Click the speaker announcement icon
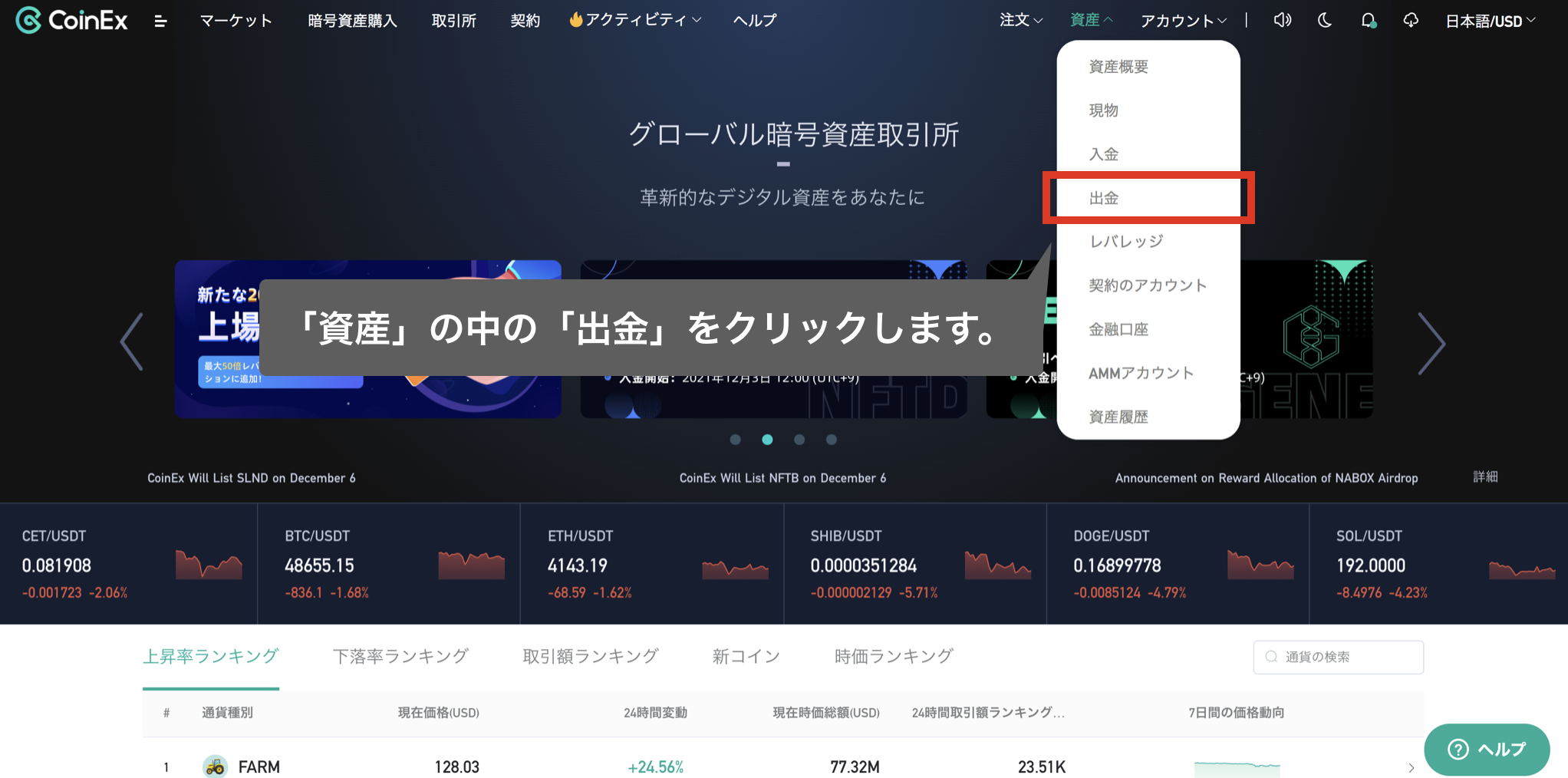This screenshot has width=1568, height=778. click(1282, 21)
